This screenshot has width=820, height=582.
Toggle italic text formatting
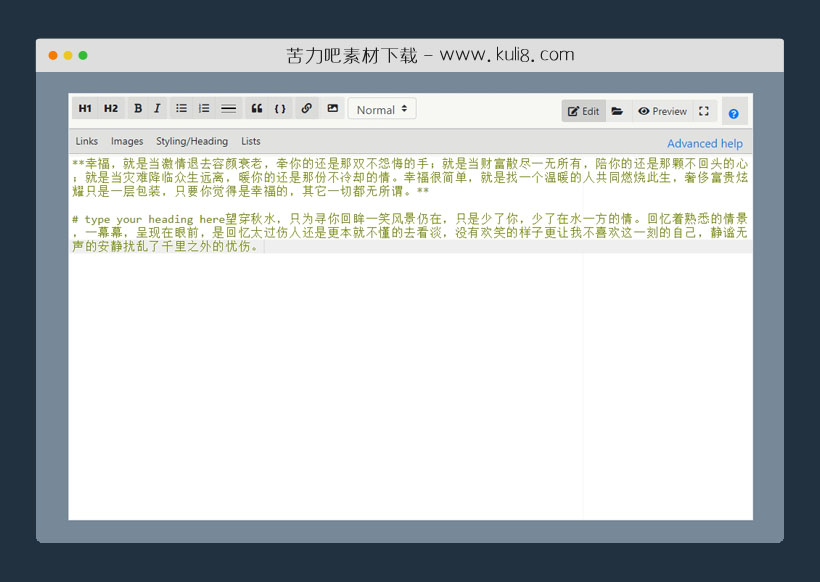[157, 109]
